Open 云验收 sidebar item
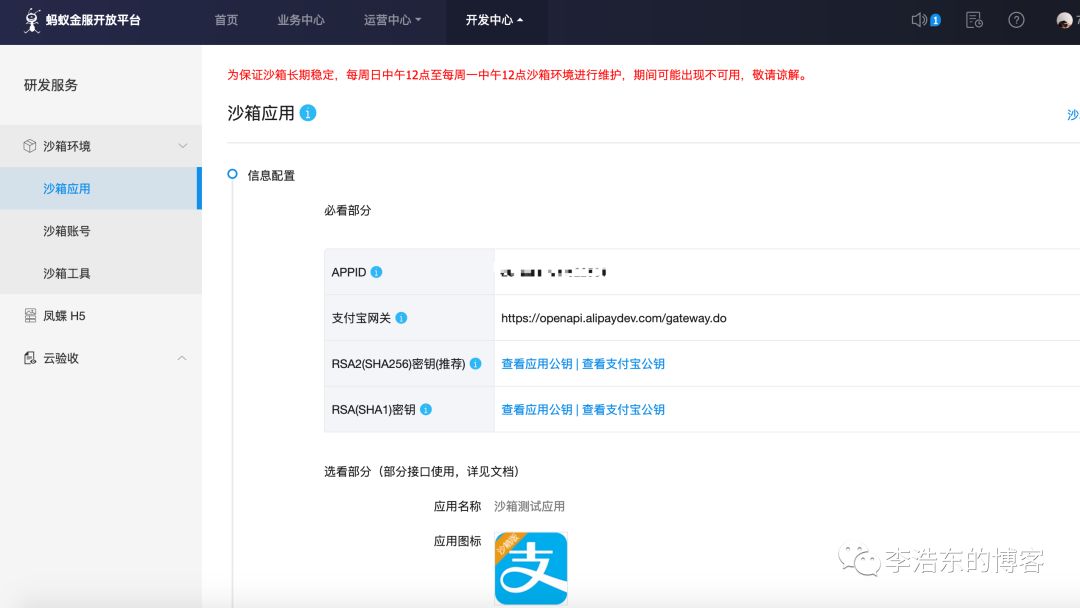This screenshot has width=1080, height=608. pyautogui.click(x=101, y=358)
